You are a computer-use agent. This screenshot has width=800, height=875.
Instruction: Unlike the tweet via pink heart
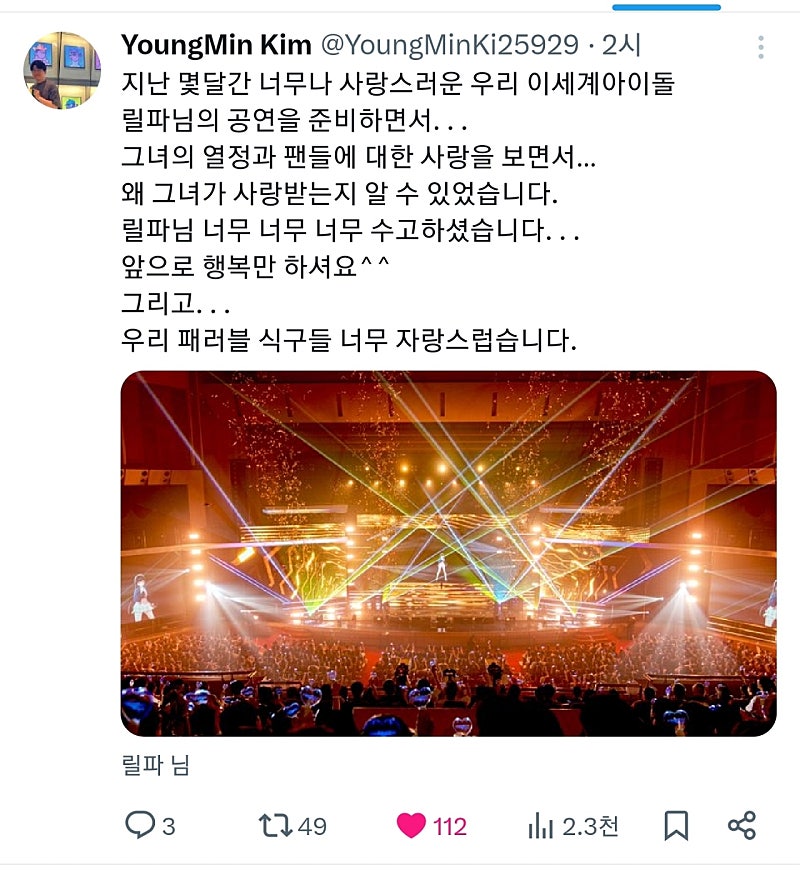pyautogui.click(x=411, y=825)
